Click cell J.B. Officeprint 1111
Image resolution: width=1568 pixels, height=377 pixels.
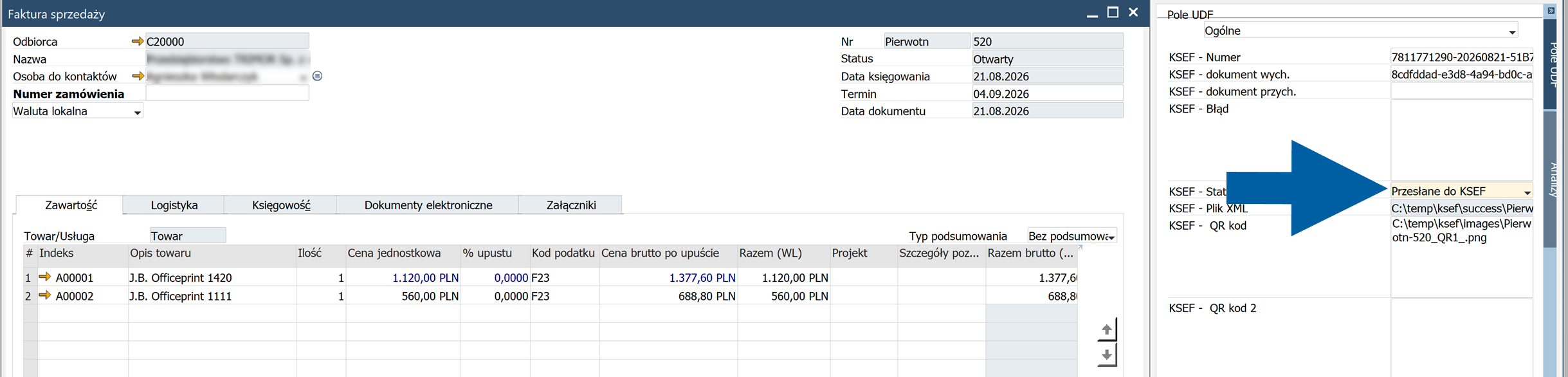coord(212,296)
